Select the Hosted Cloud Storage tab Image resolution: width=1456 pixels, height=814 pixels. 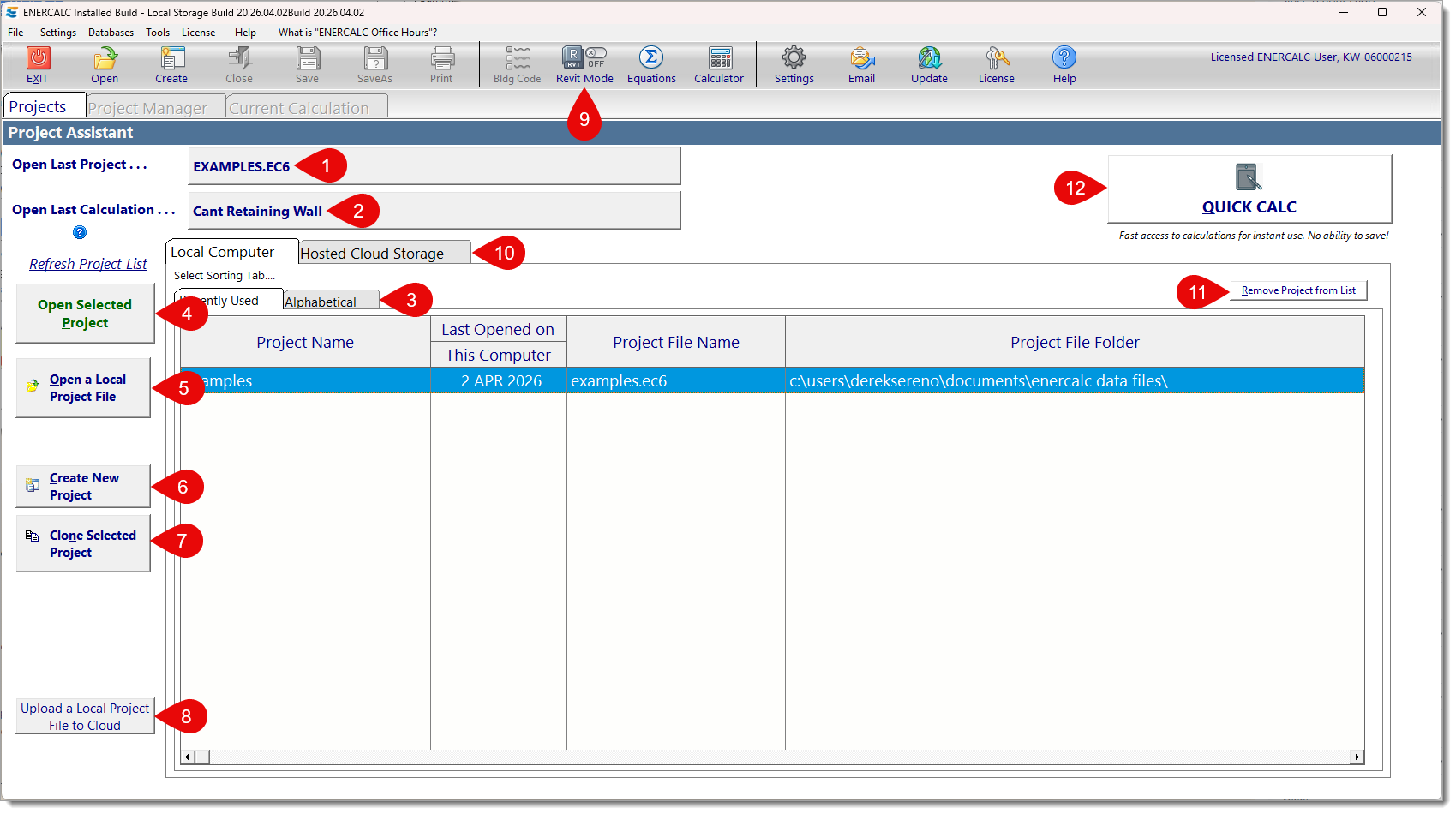pos(384,253)
